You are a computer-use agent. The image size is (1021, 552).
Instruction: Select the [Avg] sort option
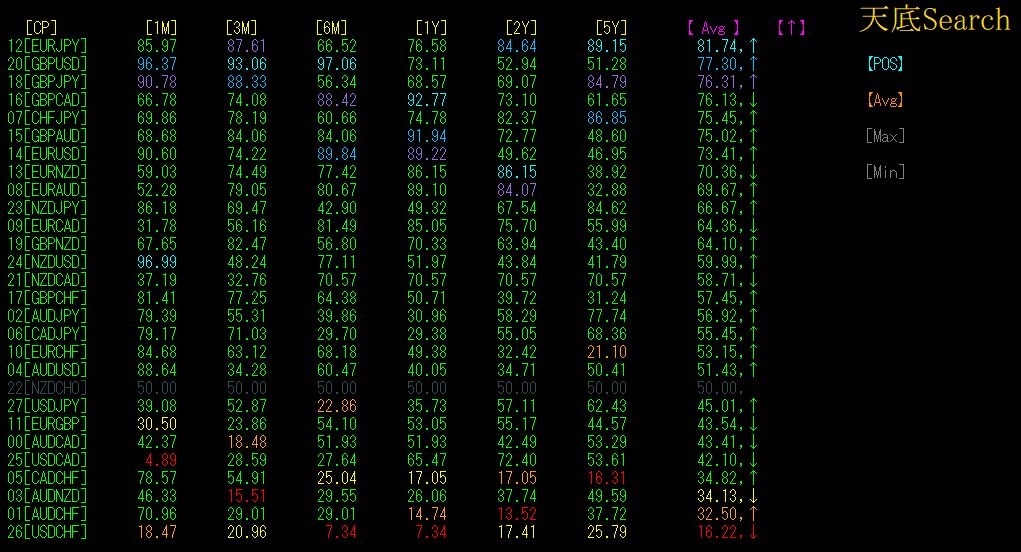[x=885, y=100]
